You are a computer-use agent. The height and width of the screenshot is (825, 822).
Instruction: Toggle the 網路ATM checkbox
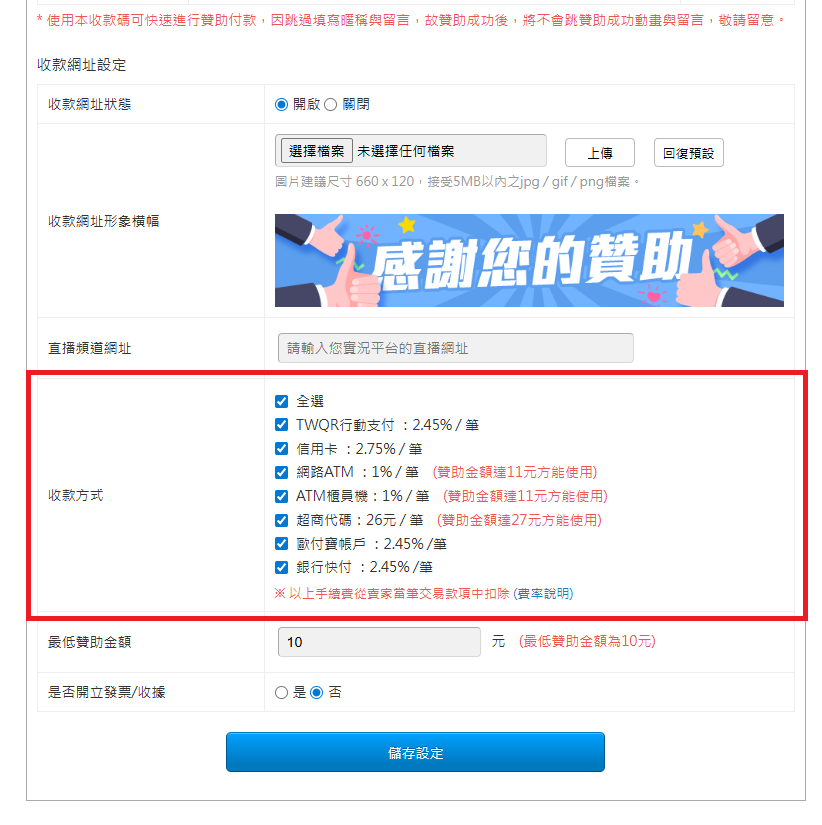282,472
